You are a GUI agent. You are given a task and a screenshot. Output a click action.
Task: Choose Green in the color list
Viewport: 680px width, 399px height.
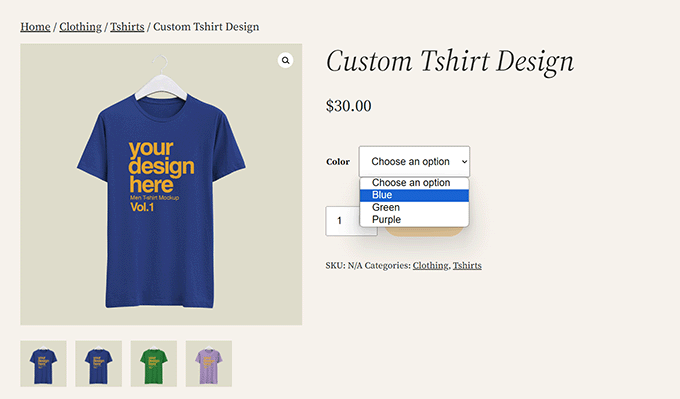coord(414,207)
